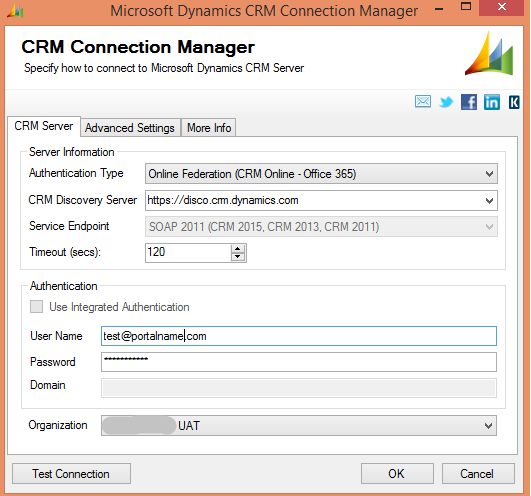Click the KingswaySoft K icon

point(514,102)
